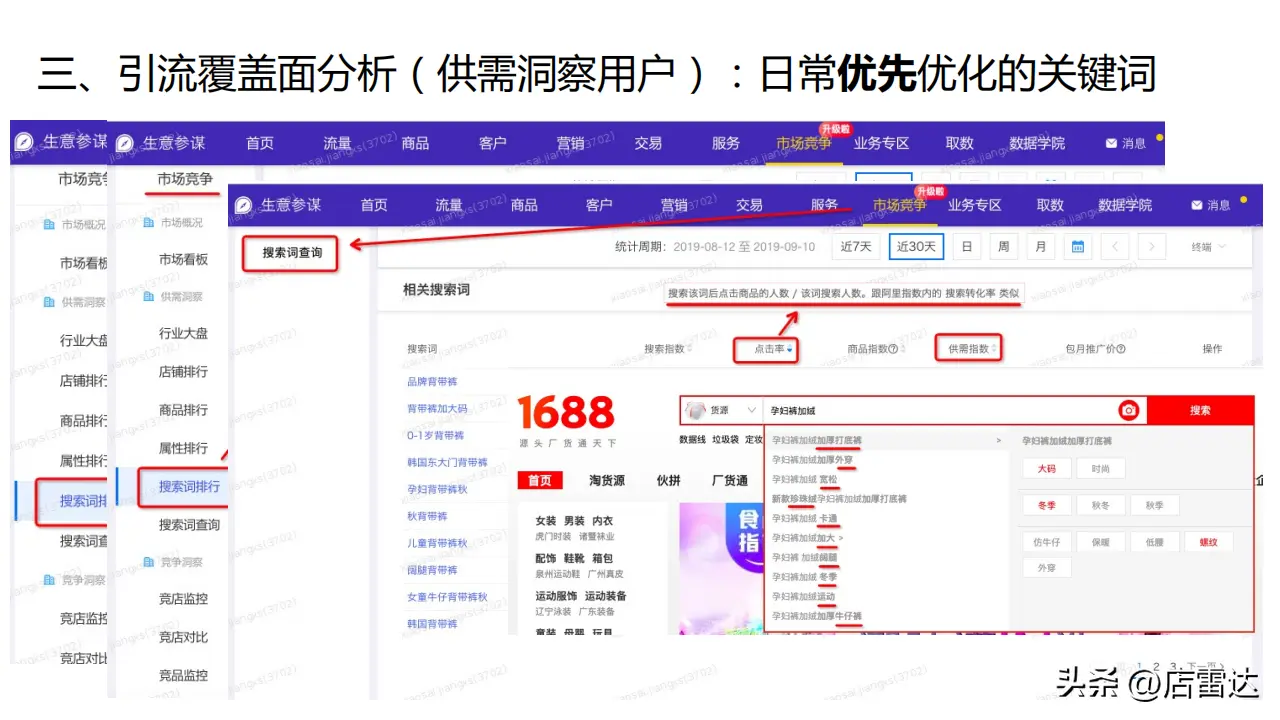This screenshot has width=1280, height=720.
Task: Click the 供需洞察 sidebar section icon
Action: (x=147, y=295)
